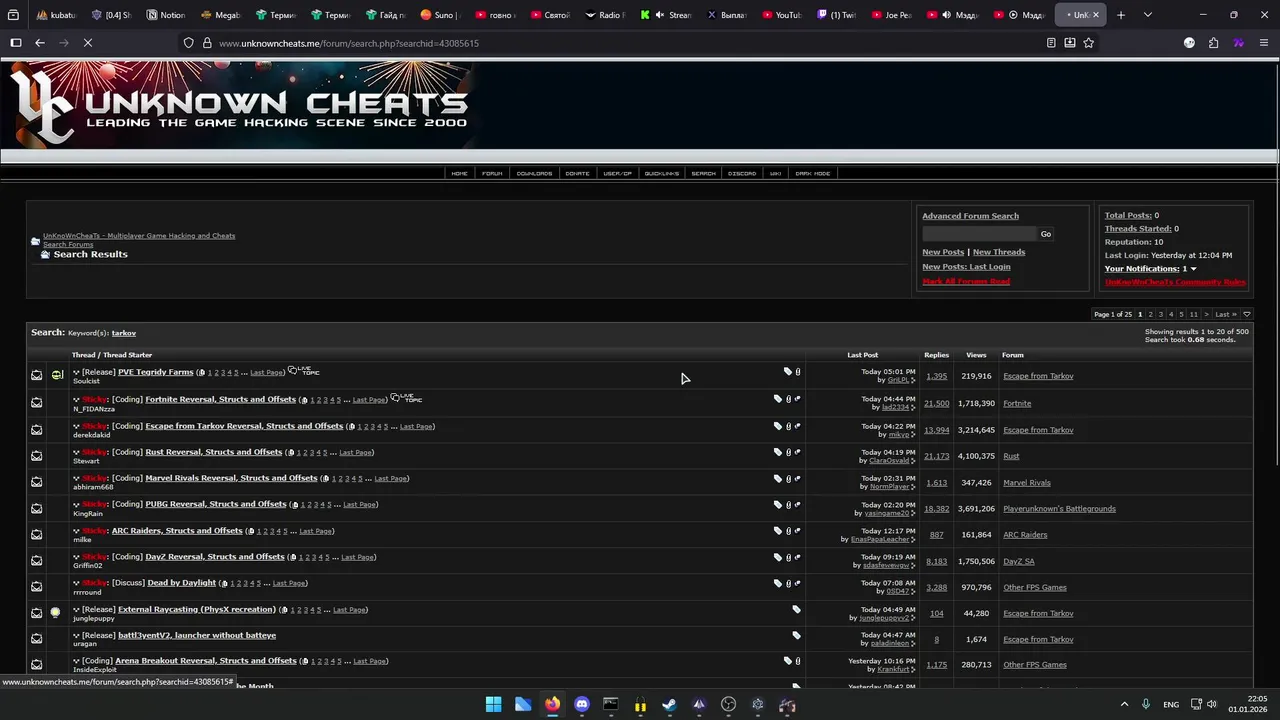This screenshot has height=720, width=1280.
Task: Click the paperclip icon on Rust Reversal row
Action: (x=788, y=452)
